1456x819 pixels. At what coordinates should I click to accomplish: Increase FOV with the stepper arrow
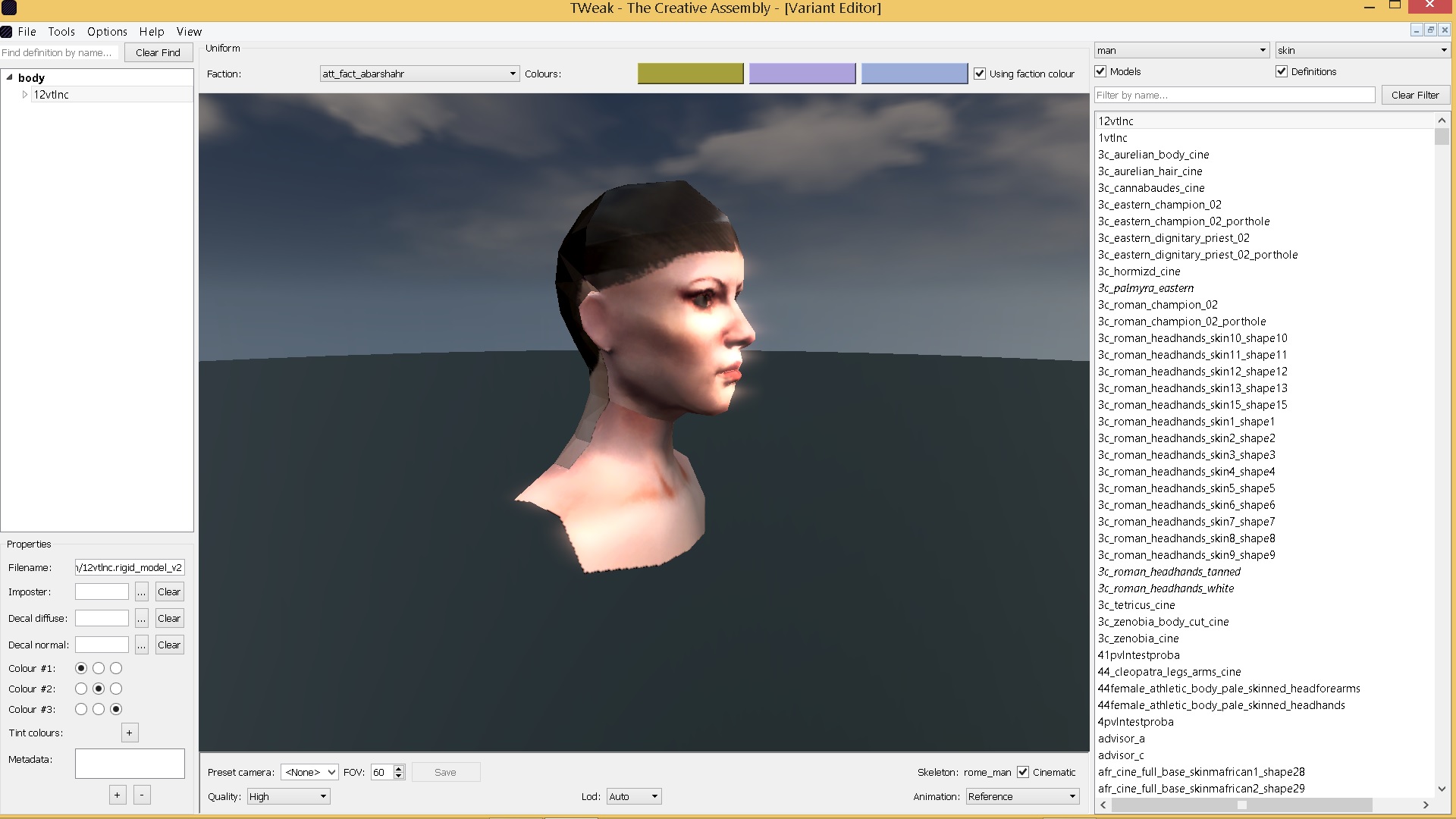(x=399, y=768)
